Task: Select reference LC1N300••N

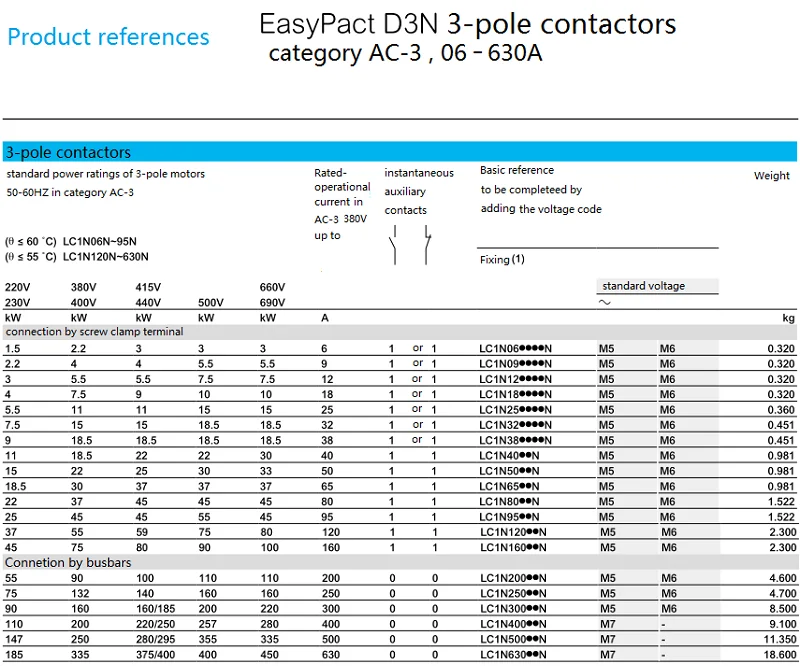Action: (513, 609)
